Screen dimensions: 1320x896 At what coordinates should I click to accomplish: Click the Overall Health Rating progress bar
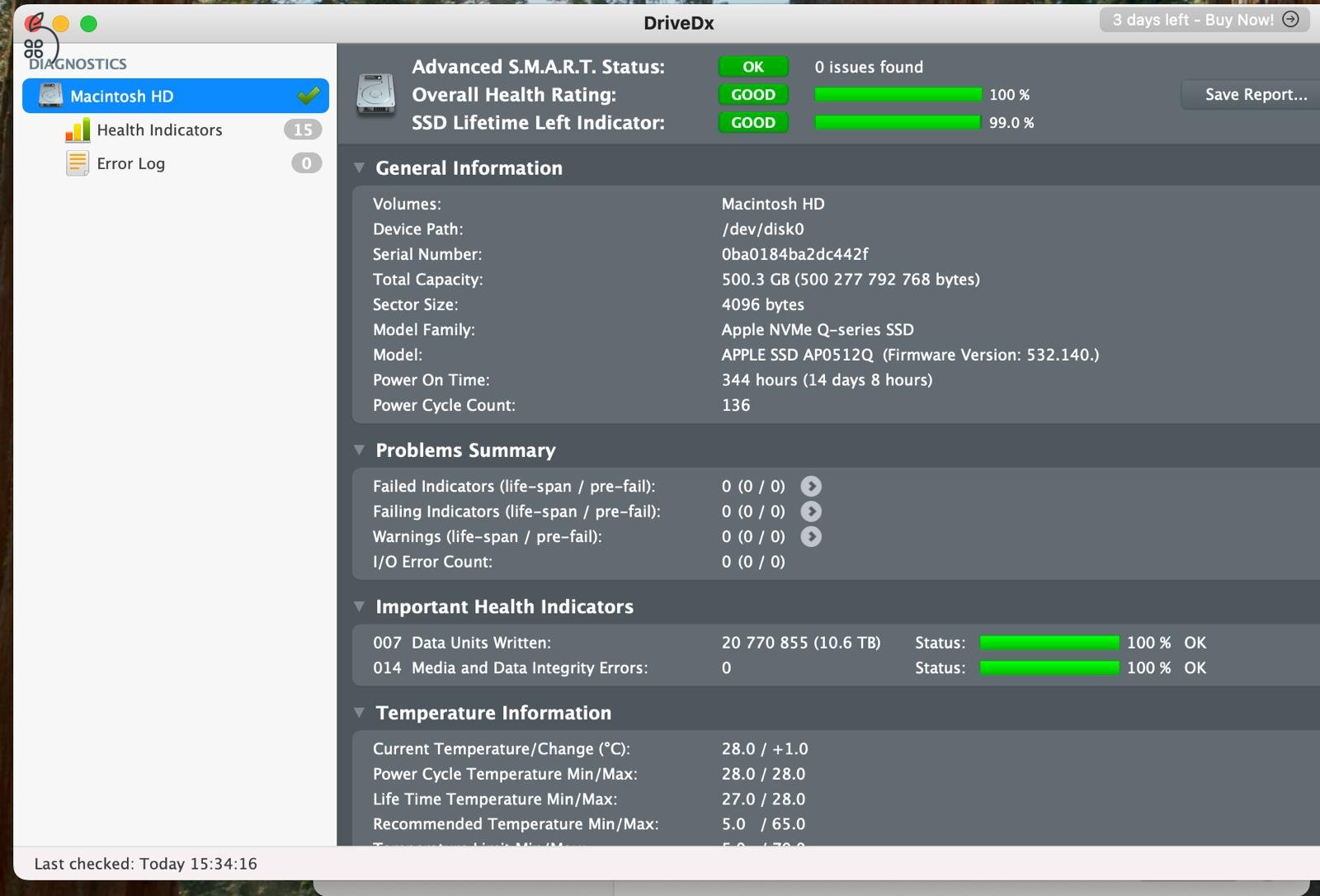click(897, 94)
